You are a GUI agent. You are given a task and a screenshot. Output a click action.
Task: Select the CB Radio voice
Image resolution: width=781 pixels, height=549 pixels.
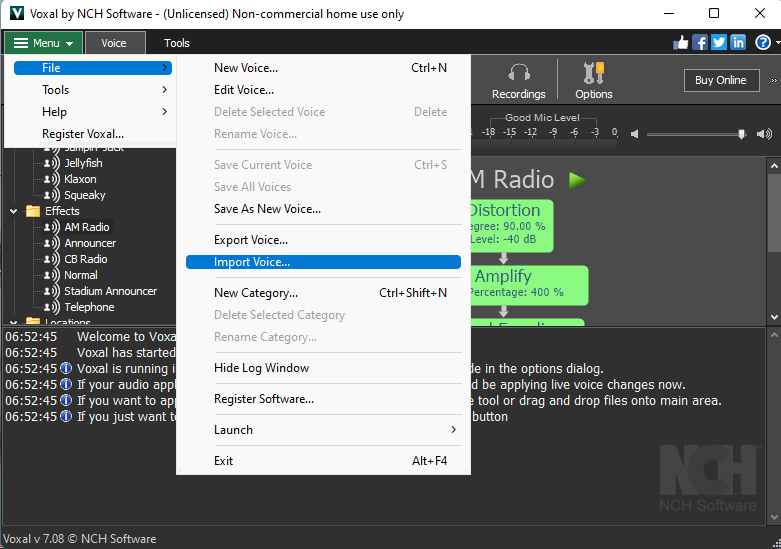point(86,259)
